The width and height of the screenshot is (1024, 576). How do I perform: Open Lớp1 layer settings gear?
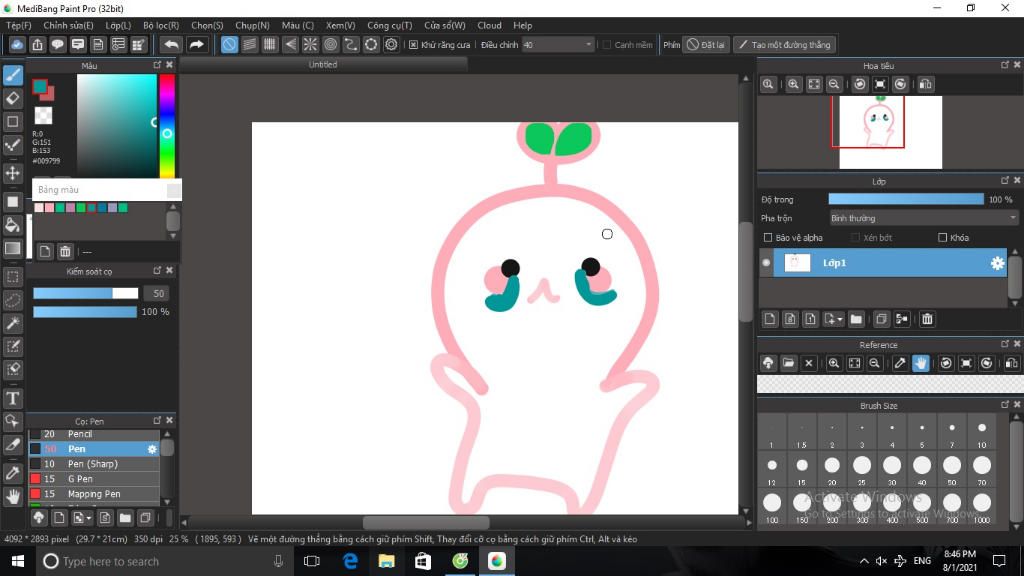(x=997, y=263)
